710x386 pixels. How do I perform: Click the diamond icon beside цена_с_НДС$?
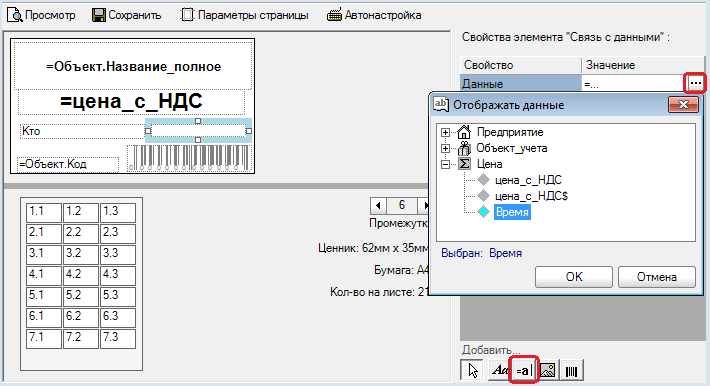484,196
